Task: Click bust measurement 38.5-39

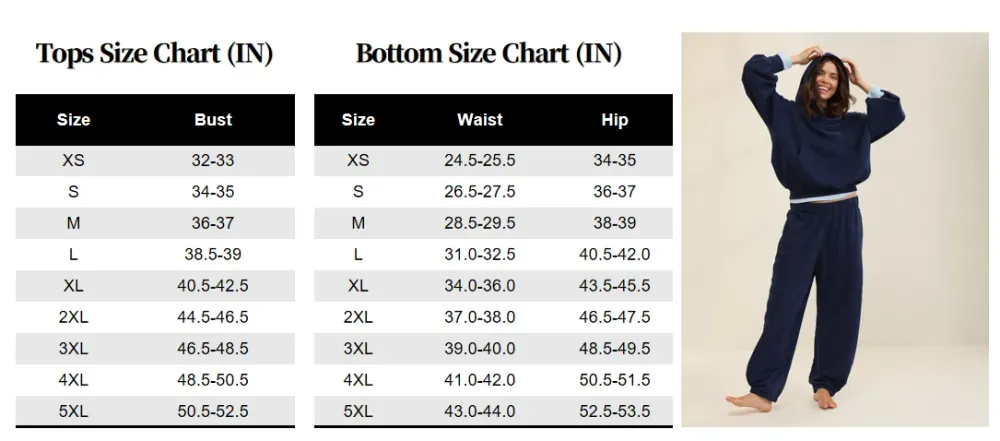Action: (213, 254)
